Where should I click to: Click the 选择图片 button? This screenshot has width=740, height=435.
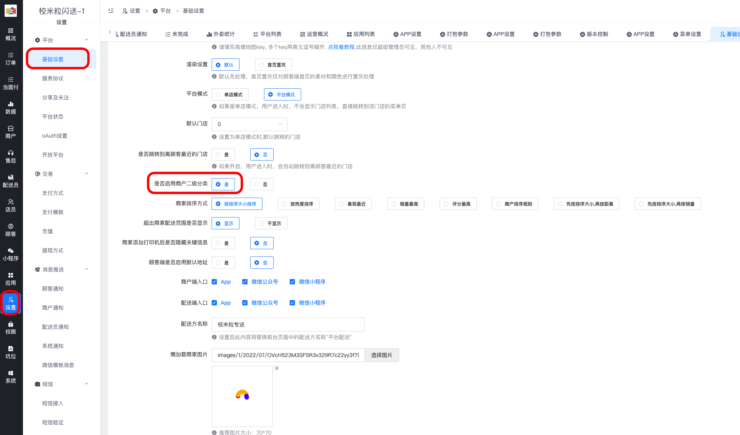tap(384, 354)
